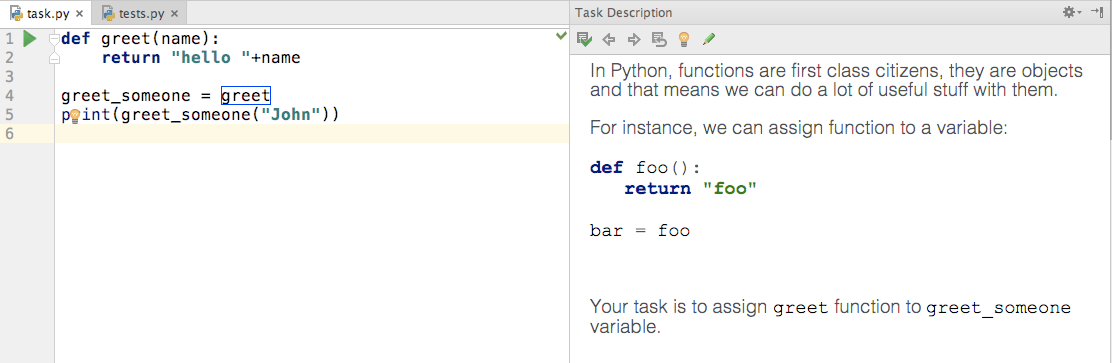Viewport: 1112px width, 363px height.
Task: Click the return keyword on line 2
Action: coord(131,57)
